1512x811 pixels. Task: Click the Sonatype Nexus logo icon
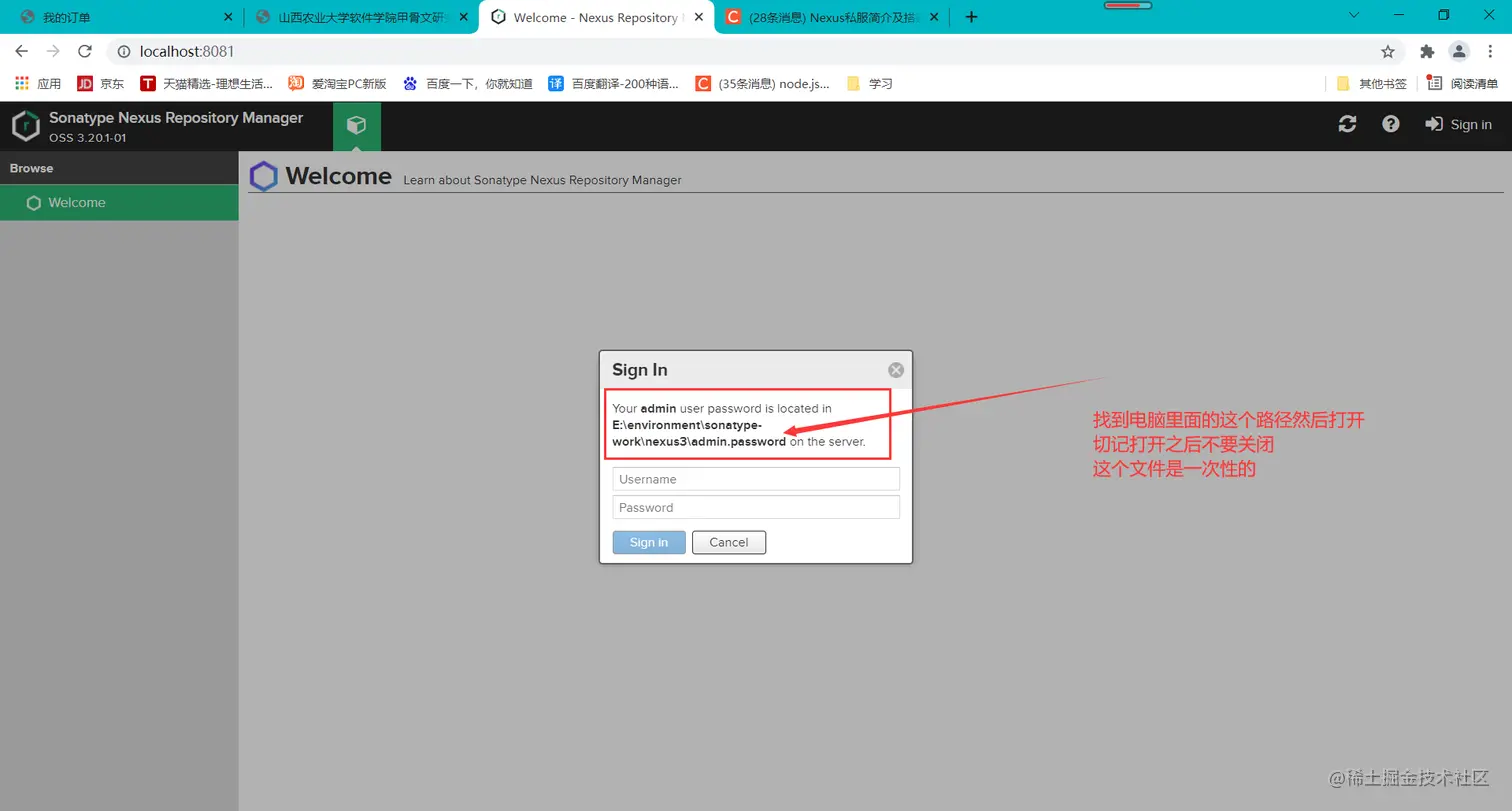(26, 126)
